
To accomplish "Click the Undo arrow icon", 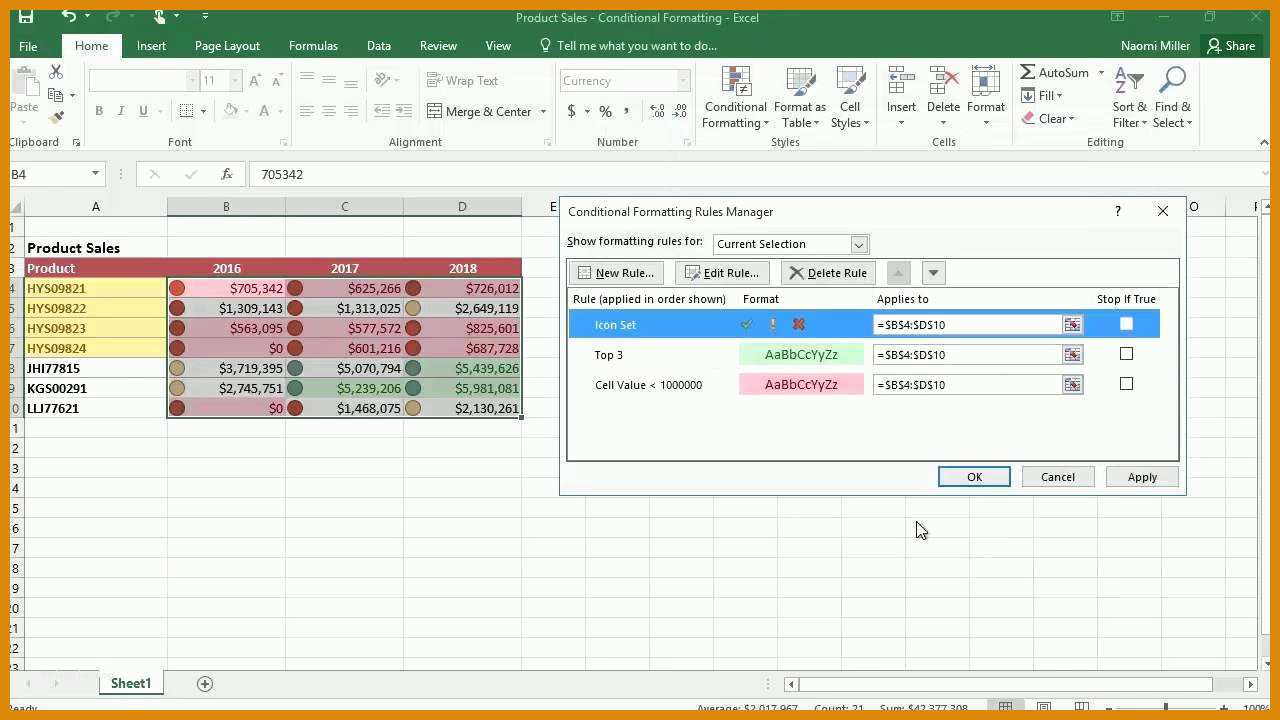I will tap(68, 16).
